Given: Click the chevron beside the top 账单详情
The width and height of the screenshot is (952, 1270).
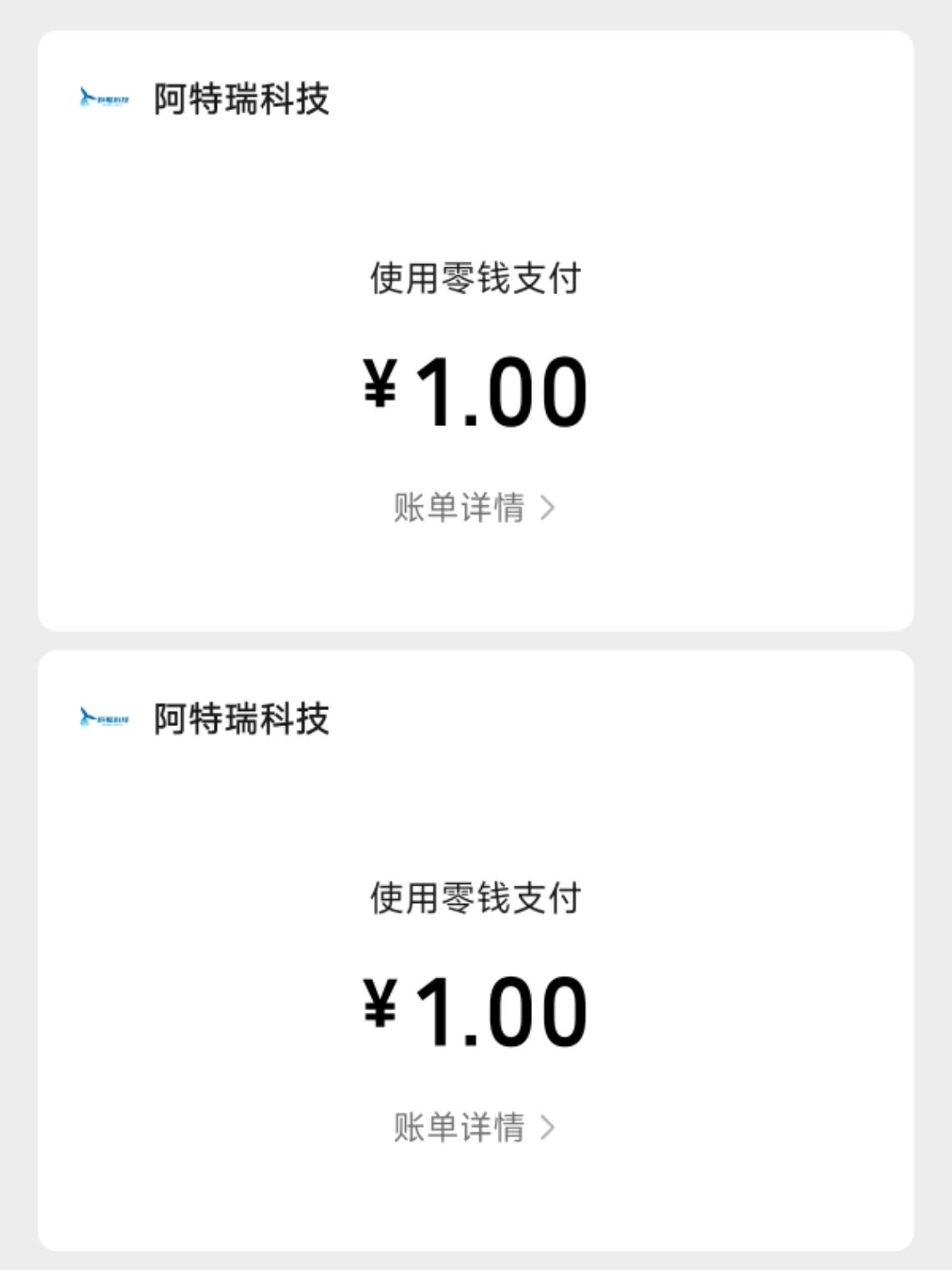Looking at the screenshot, I should 548,508.
